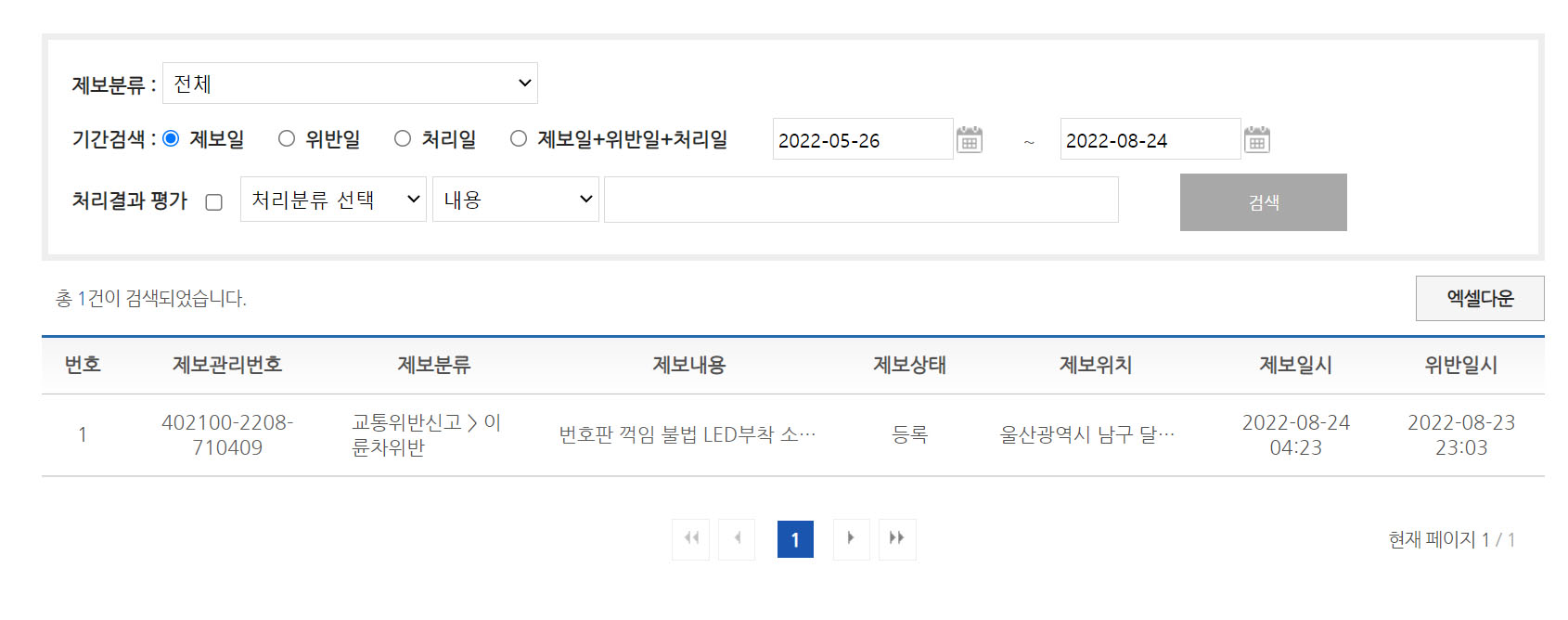1568x620 pixels.
Task: Click the 위반일시 column header
Action: click(x=1461, y=365)
